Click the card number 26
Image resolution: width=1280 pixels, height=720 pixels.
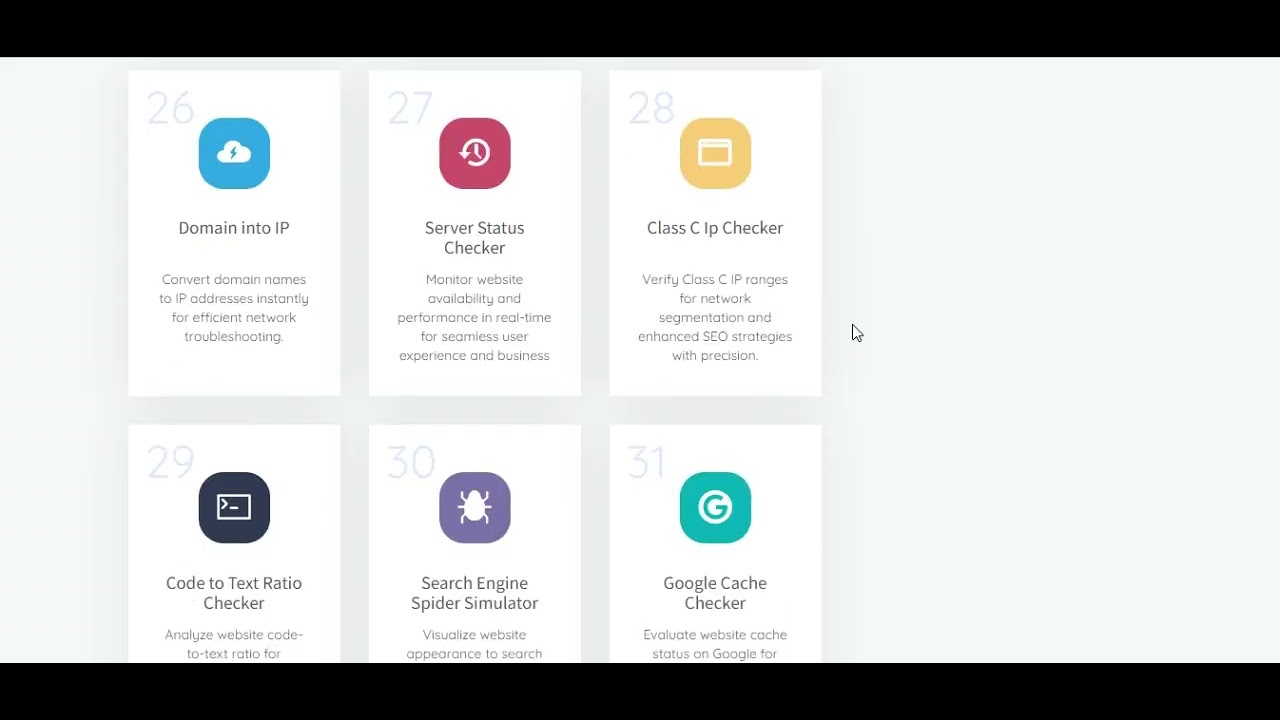click(x=170, y=108)
